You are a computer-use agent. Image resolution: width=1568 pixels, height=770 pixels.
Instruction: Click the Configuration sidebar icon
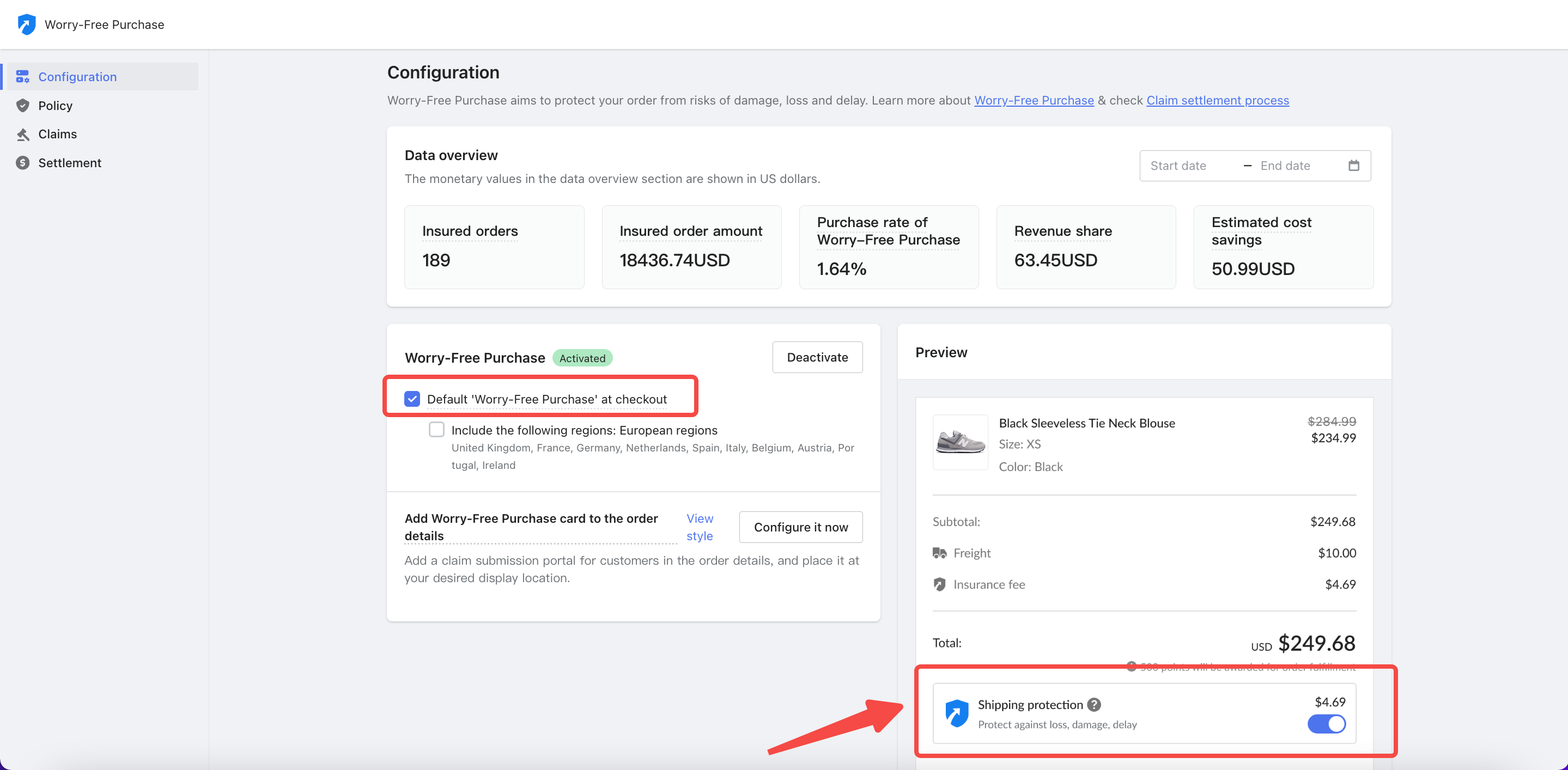click(x=22, y=77)
